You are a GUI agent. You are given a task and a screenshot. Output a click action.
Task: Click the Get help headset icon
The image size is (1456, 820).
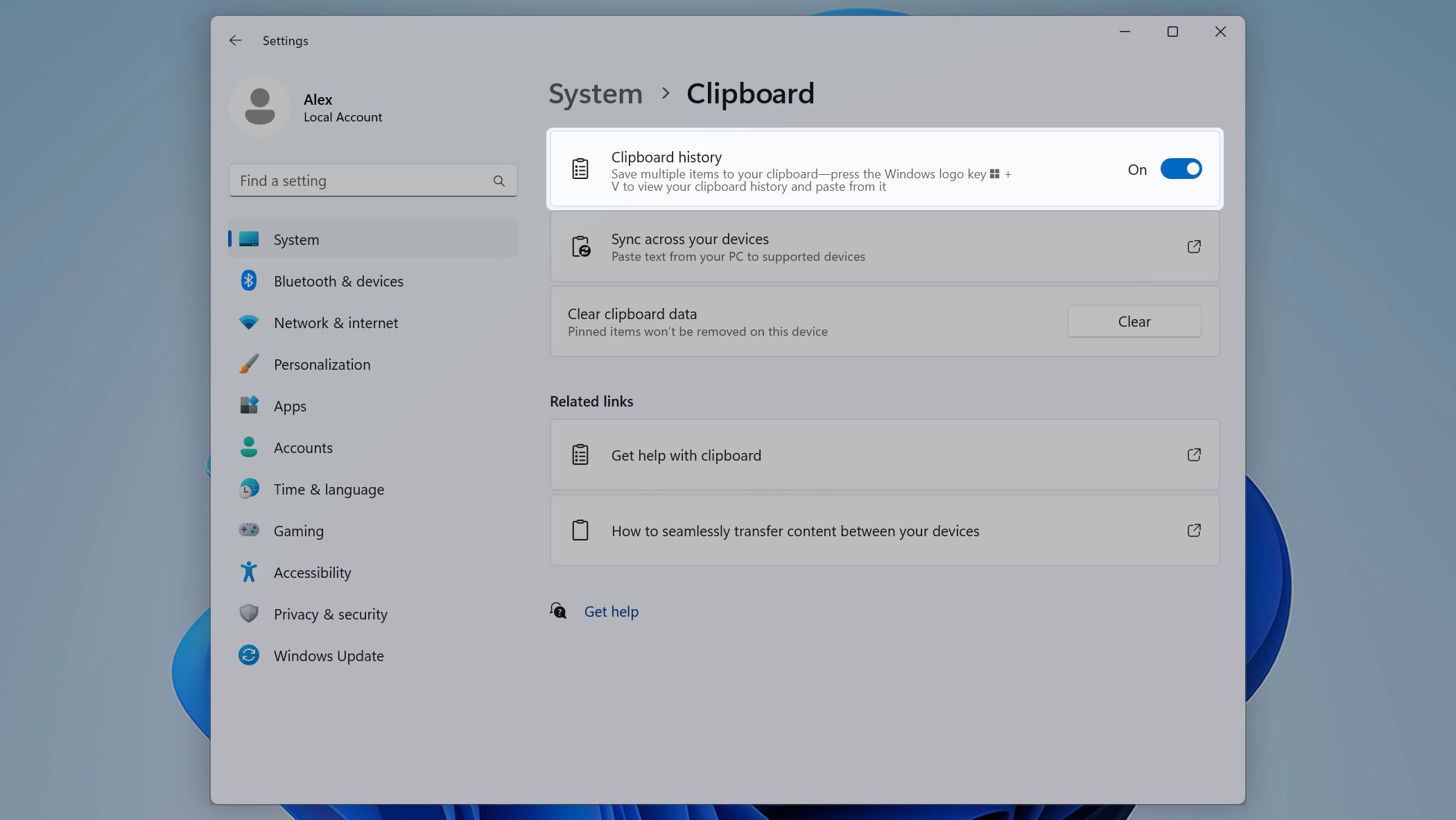click(558, 610)
